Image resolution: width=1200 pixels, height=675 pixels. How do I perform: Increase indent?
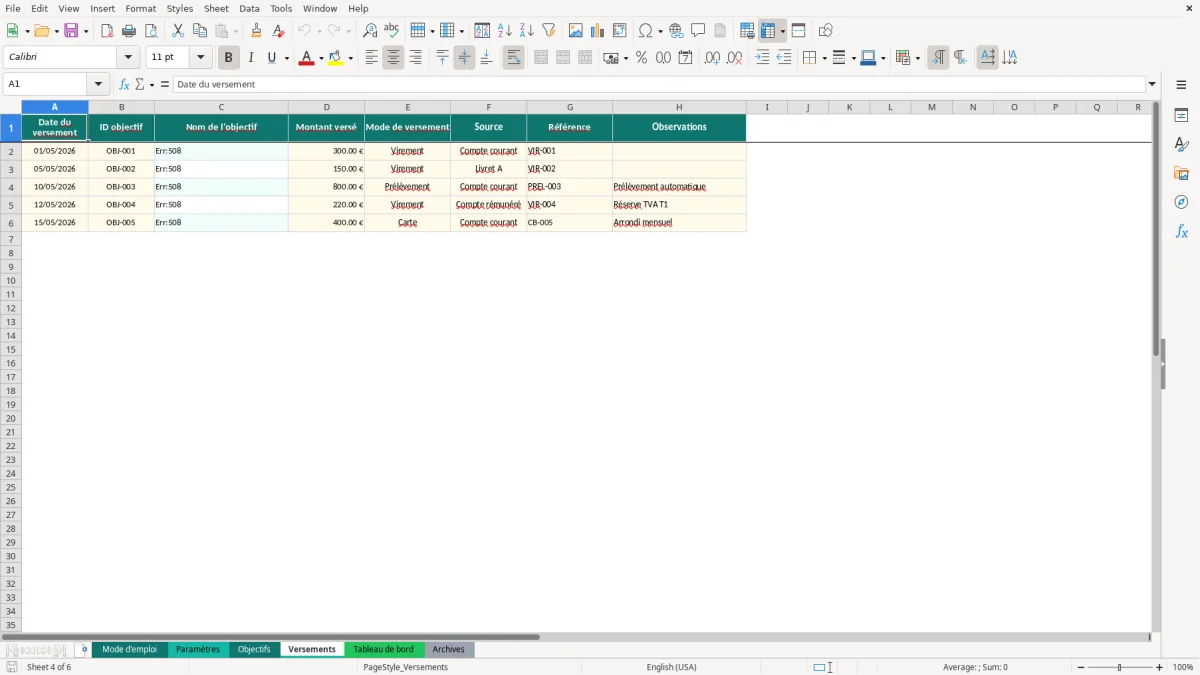(x=763, y=58)
